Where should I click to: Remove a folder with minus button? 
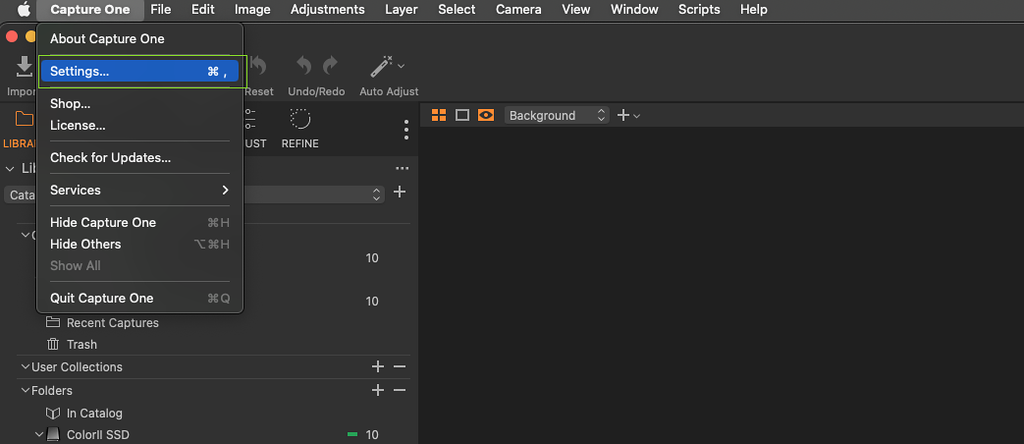pos(400,390)
